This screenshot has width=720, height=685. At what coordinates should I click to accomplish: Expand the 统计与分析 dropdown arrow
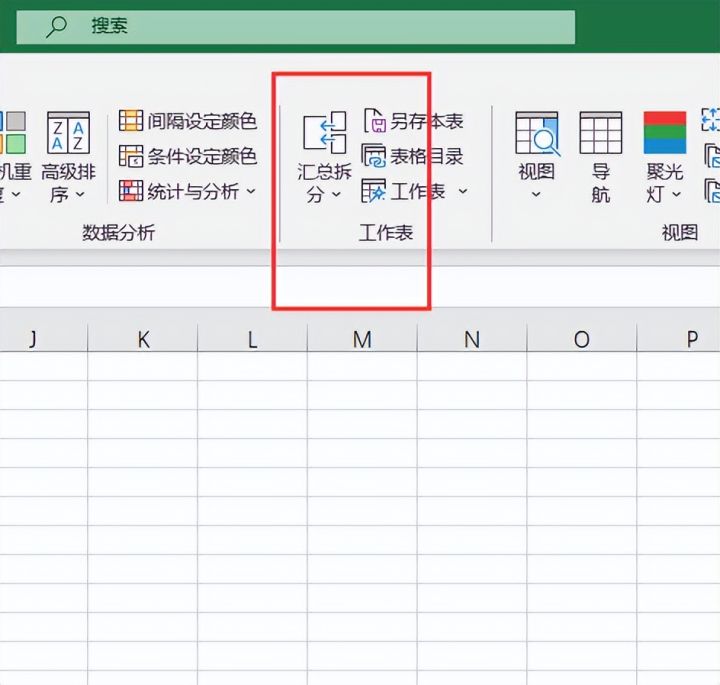pos(251,191)
